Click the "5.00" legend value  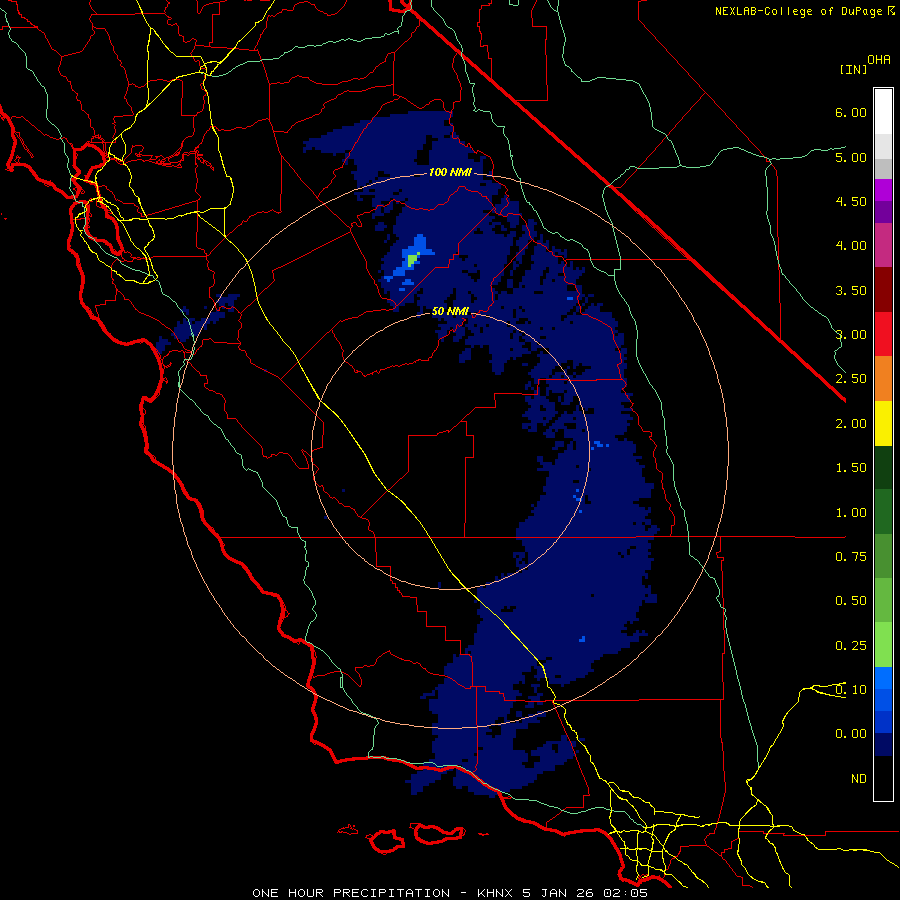pos(851,157)
